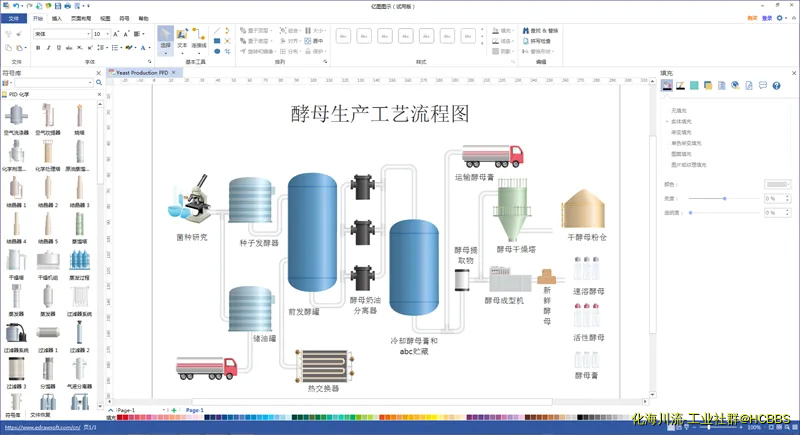The width and height of the screenshot is (800, 435).
Task: Select the line drawing tool
Action: coord(217,31)
